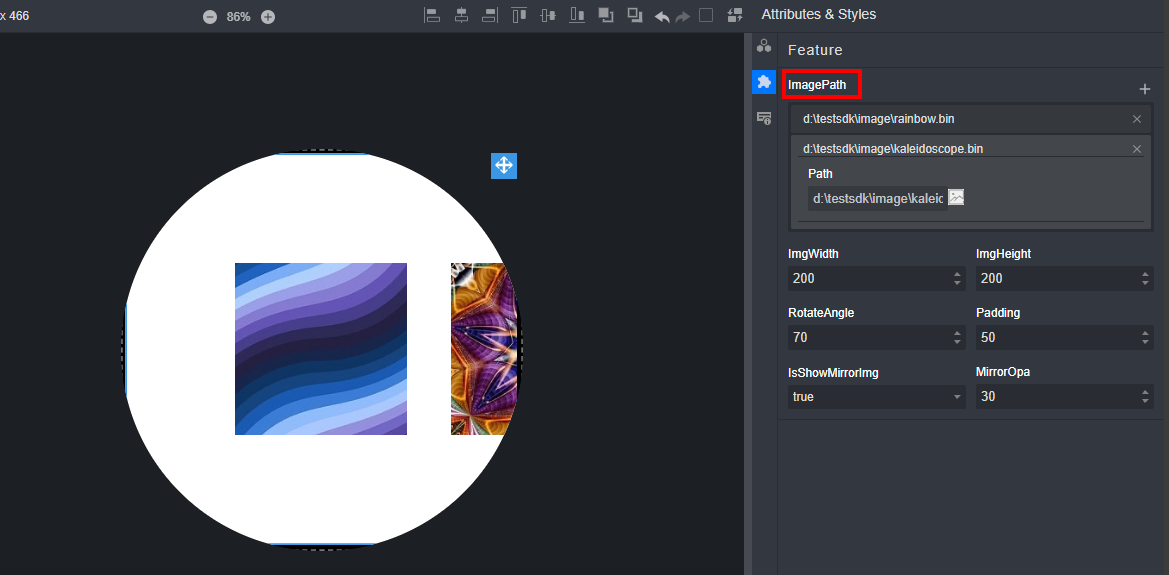Browse for image next to Path field
Screen dimensions: 1169x575
tap(956, 197)
